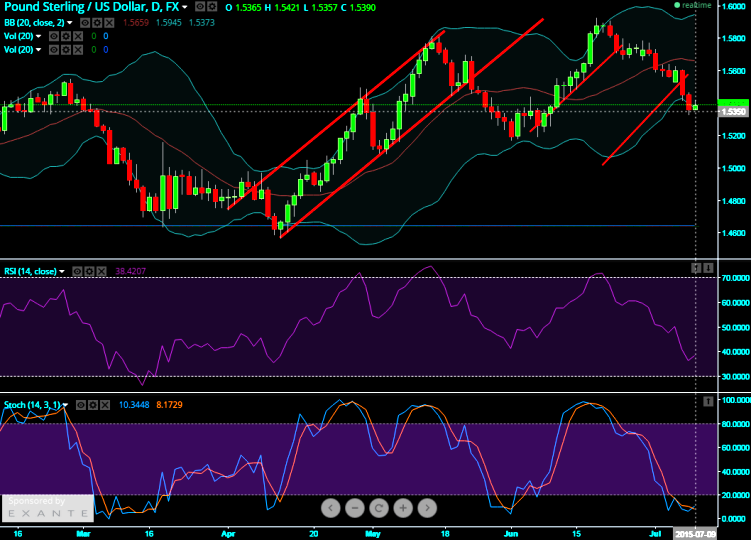Remove the RSI (14, close) indicator
Viewport: 751px width, 540px height.
(x=101, y=271)
